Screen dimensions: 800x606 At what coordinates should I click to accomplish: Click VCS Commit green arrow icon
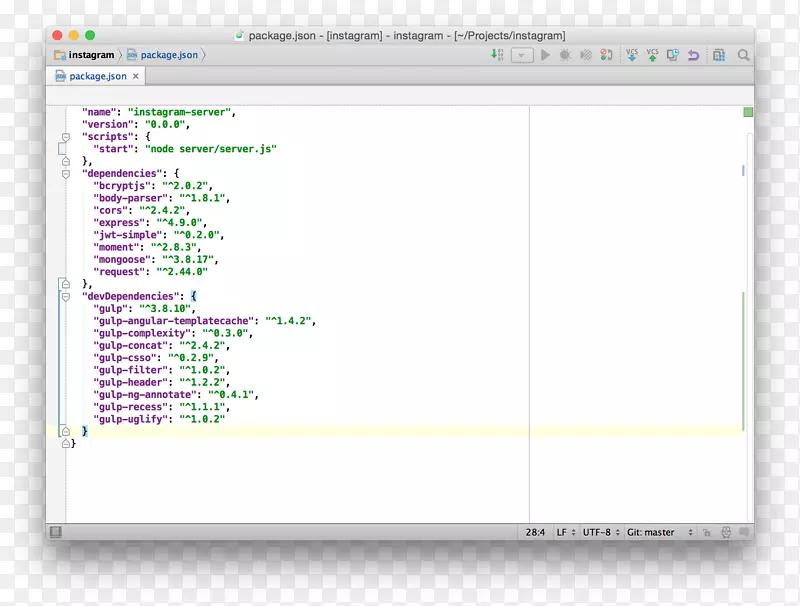[x=652, y=55]
